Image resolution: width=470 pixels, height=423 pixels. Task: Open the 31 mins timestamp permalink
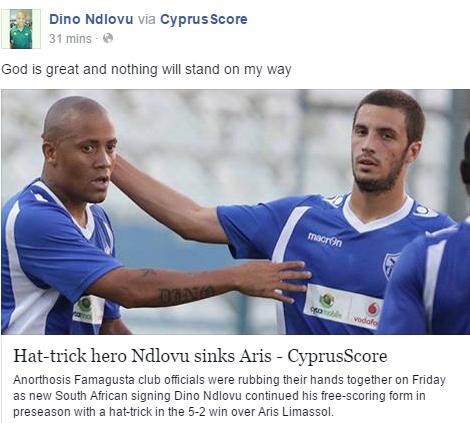[70, 39]
